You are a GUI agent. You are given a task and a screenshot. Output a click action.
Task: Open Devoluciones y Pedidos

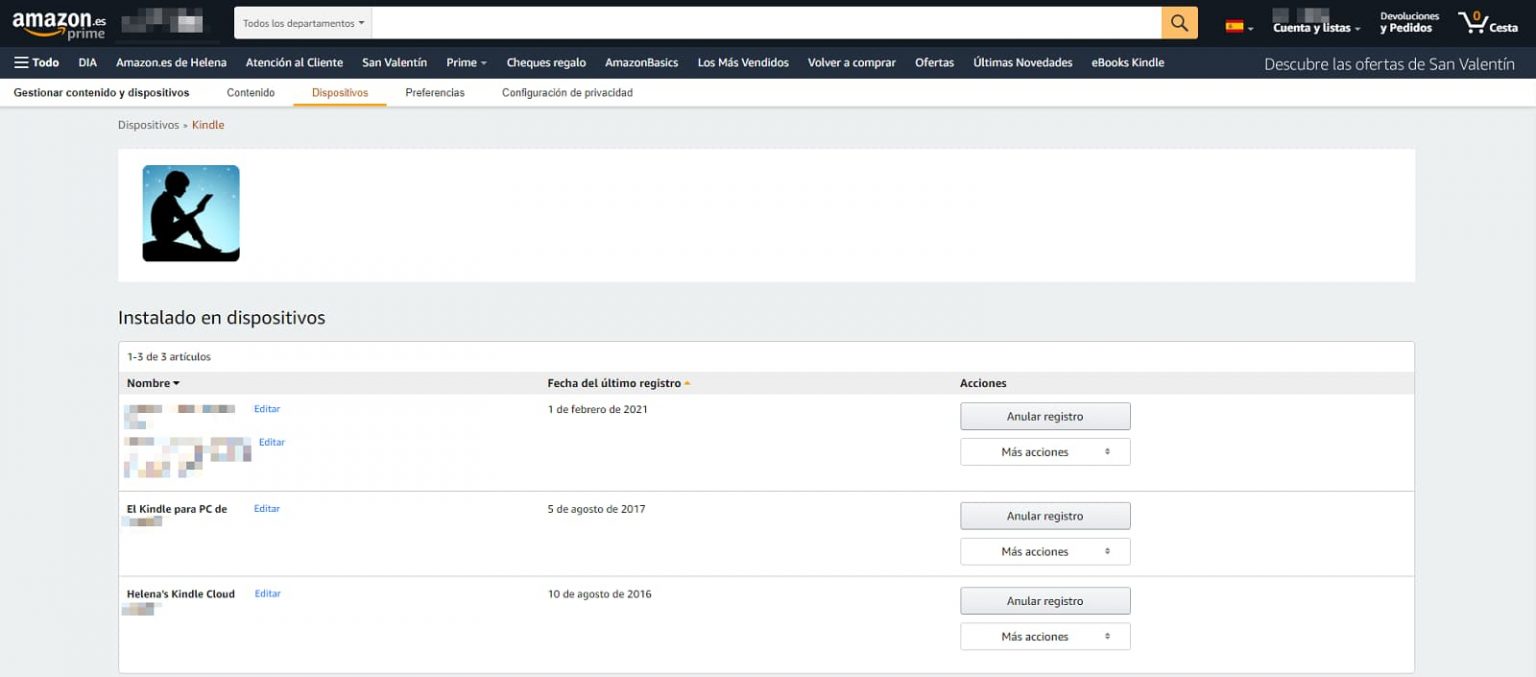pos(1408,22)
